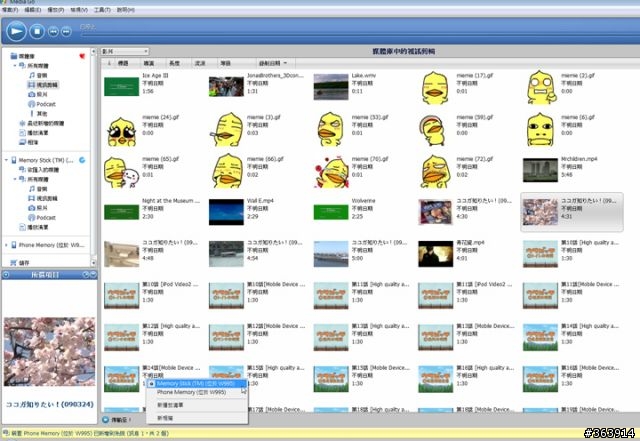The height and width of the screenshot is (441, 640).
Task: Select Night at the Museum thumbnail
Action: (x=122, y=212)
